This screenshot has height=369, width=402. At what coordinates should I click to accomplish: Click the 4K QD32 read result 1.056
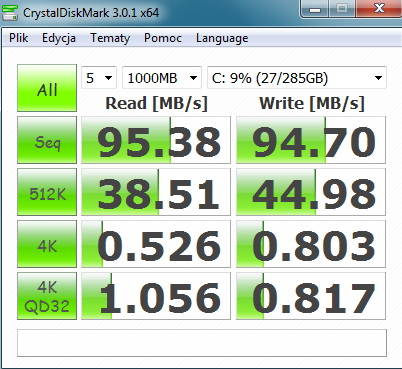(x=156, y=296)
